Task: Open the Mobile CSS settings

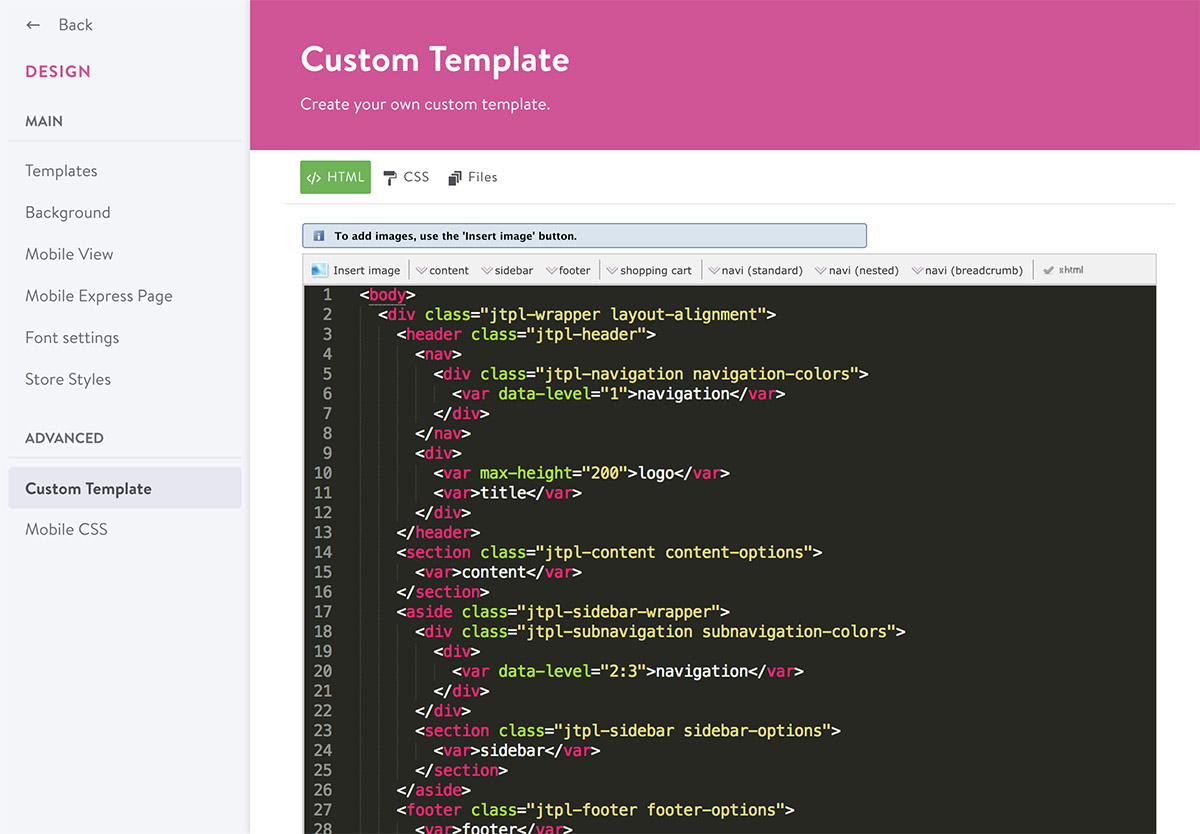Action: coord(66,529)
